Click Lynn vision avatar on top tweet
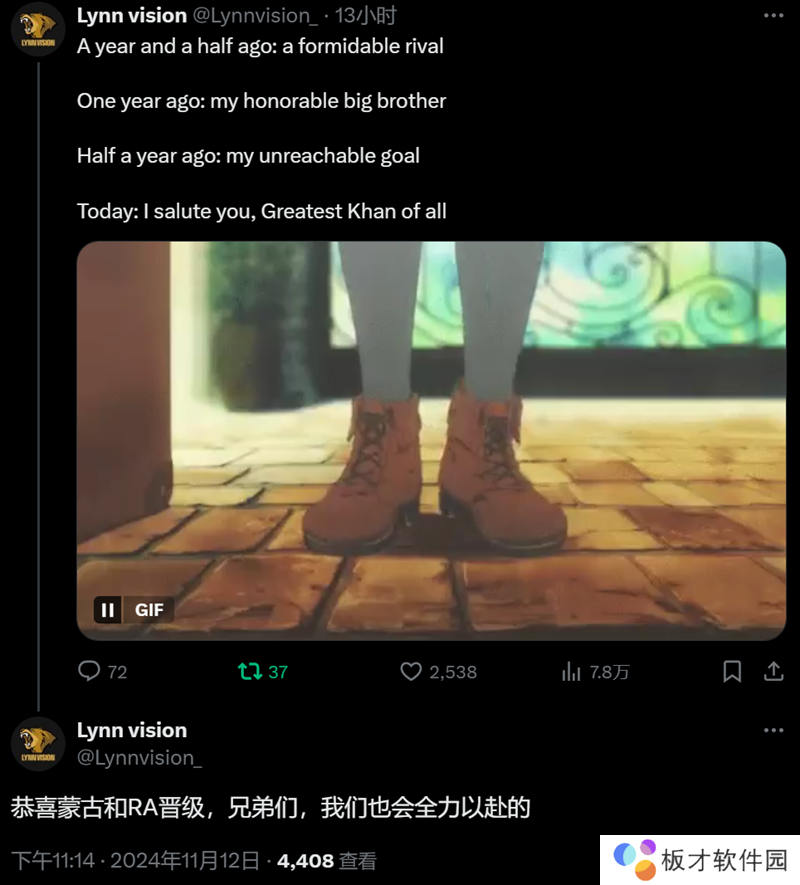The image size is (800, 885). tap(38, 29)
